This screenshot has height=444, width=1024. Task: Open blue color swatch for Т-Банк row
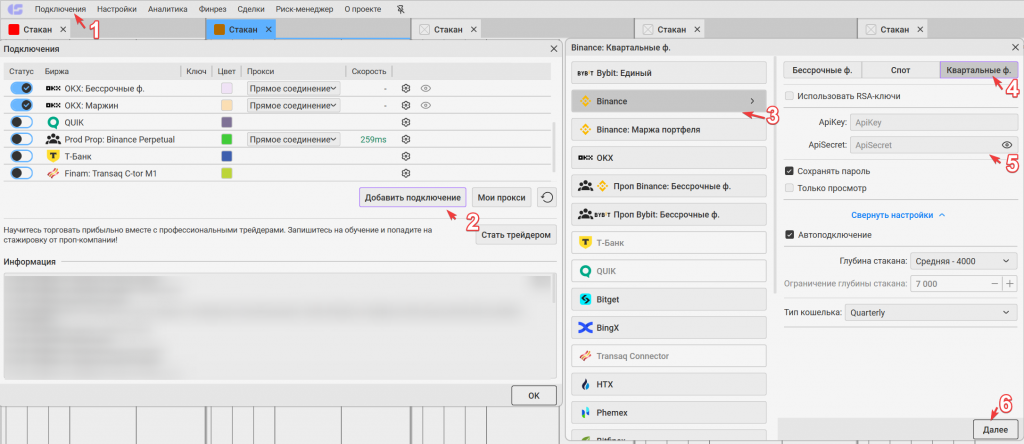(227, 156)
